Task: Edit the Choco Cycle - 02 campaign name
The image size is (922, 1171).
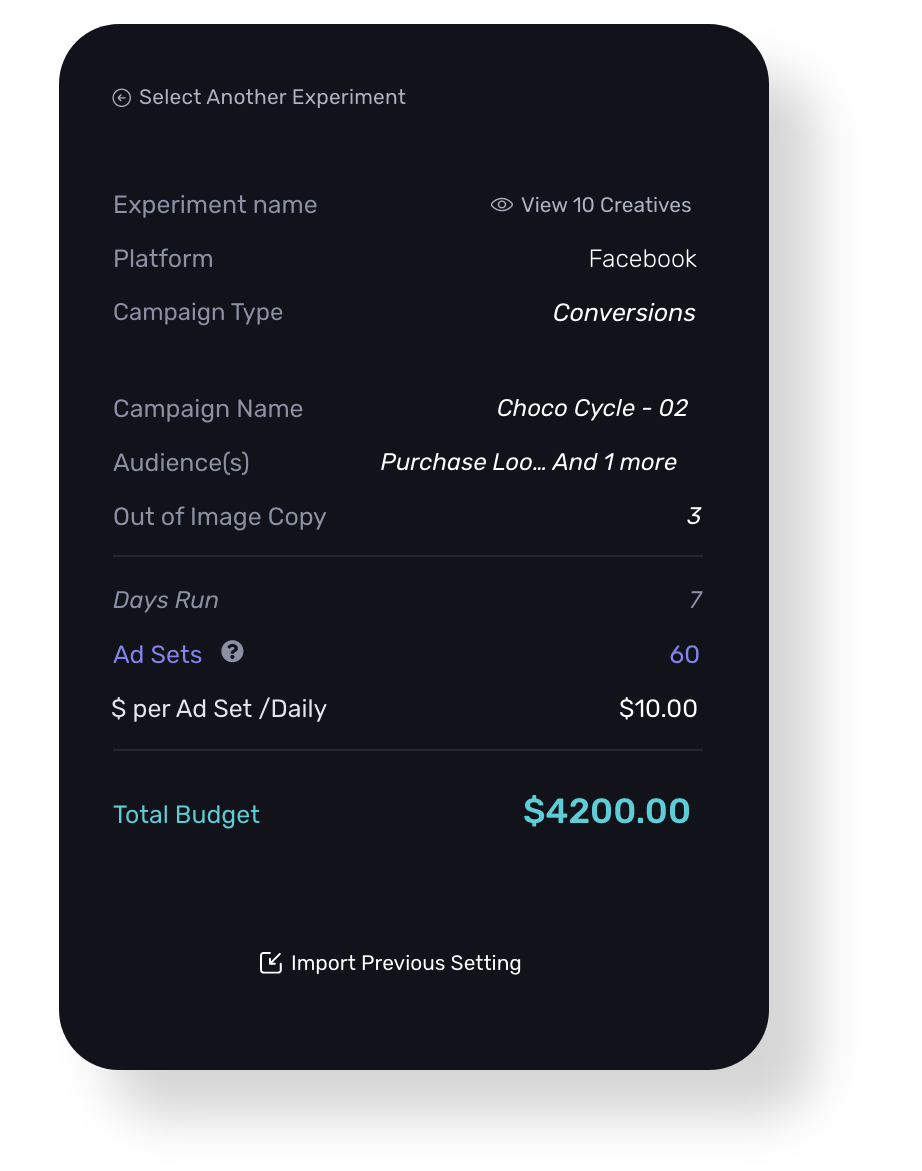Action: click(x=592, y=408)
